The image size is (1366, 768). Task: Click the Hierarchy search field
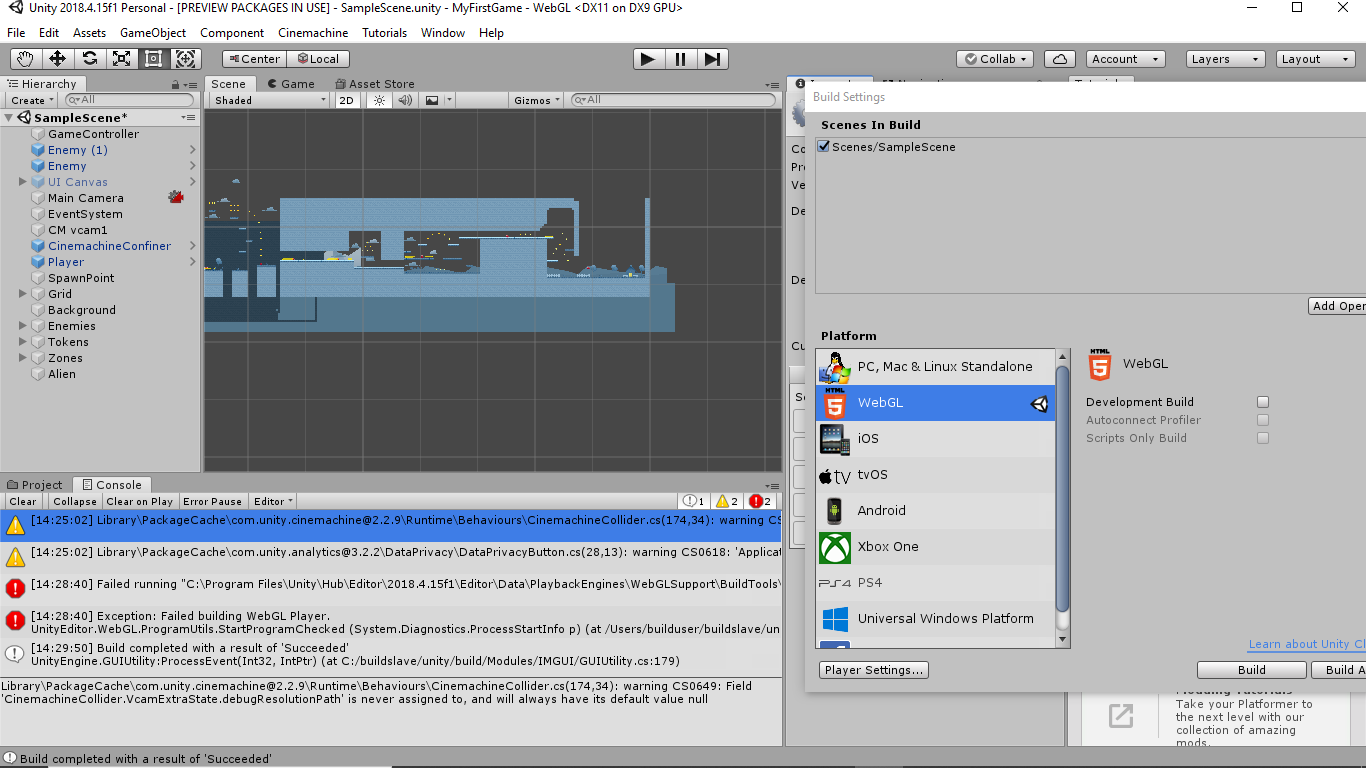(x=130, y=100)
